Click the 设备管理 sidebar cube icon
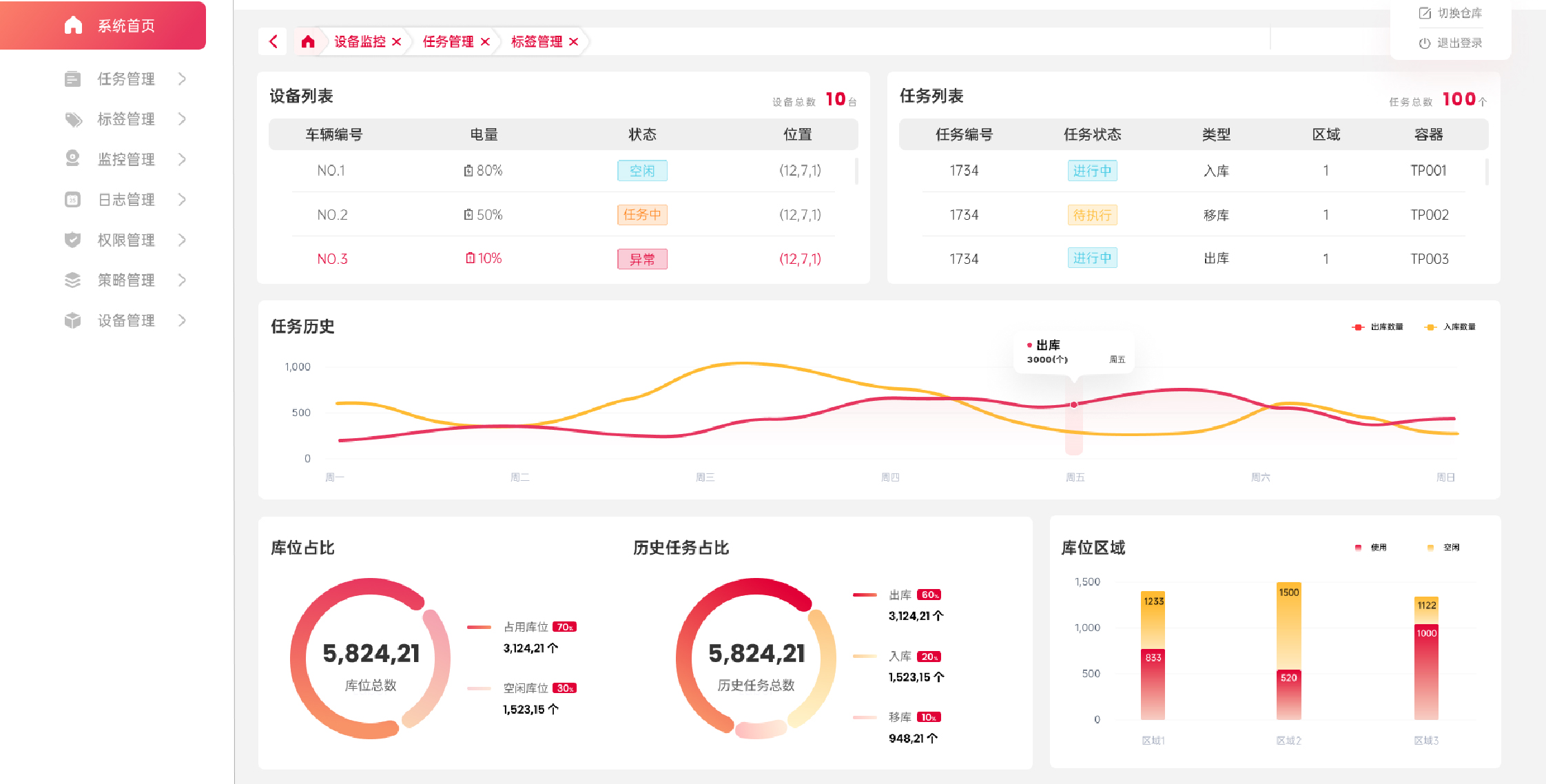This screenshot has width=1546, height=784. point(72,320)
